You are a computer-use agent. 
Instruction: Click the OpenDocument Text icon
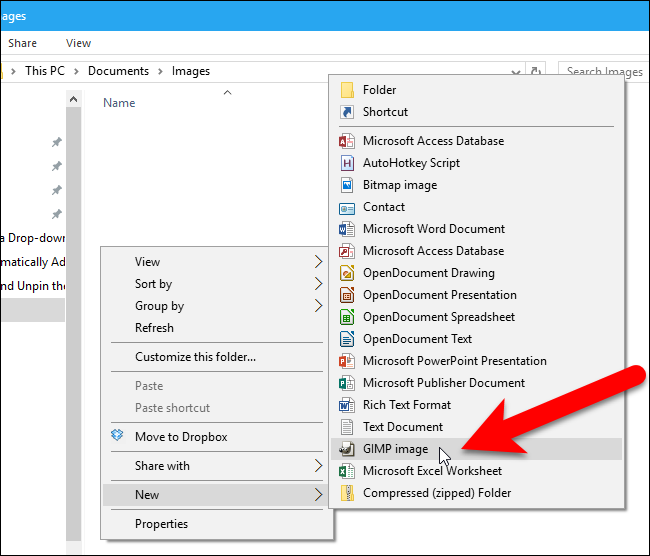pos(347,339)
